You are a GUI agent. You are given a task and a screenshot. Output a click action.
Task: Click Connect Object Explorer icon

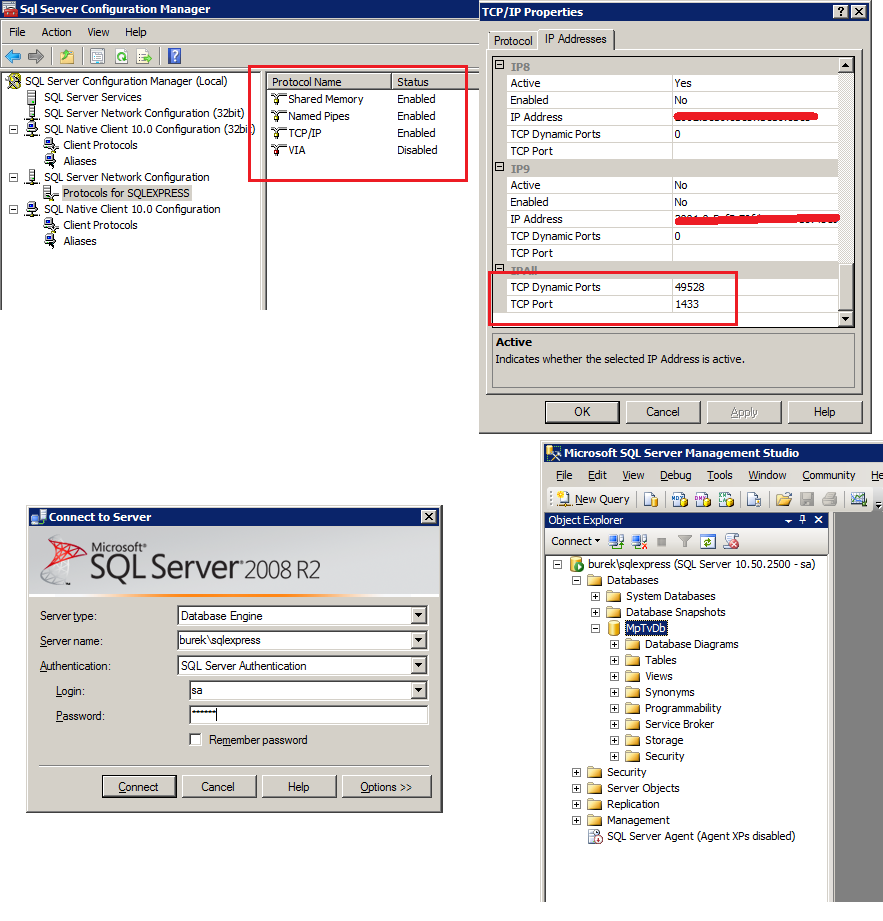tap(616, 542)
